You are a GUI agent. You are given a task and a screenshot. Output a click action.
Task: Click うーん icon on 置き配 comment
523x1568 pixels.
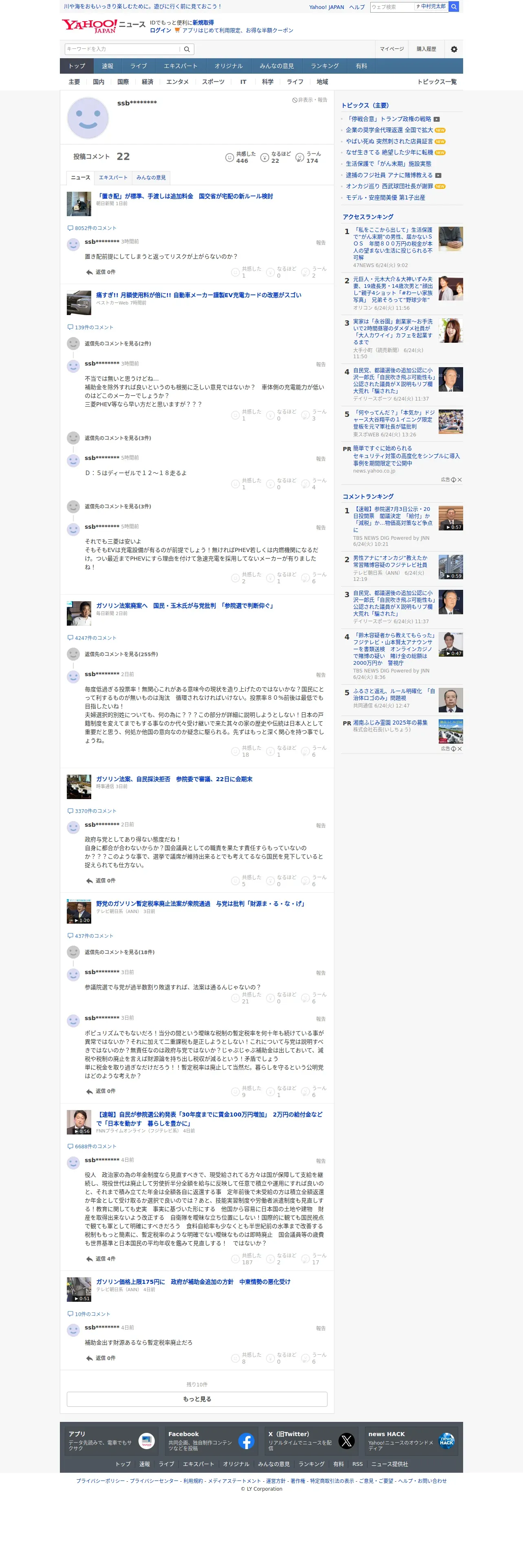[305, 272]
